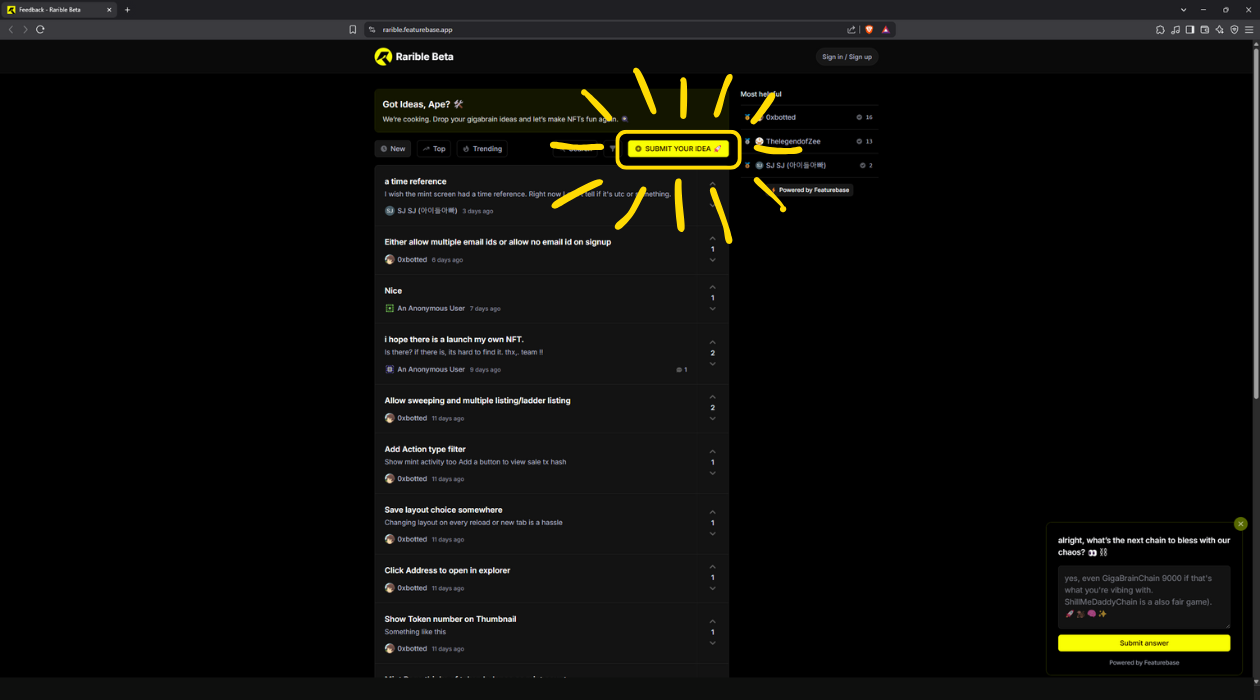Screen dimensions: 1260x700
Task: Open the 'Nice' post
Action: click(393, 291)
